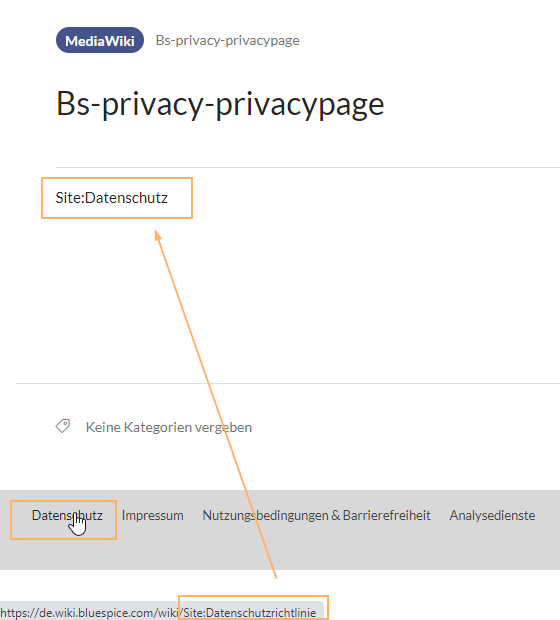Click the divider line above the categories
Image resolution: width=560 pixels, height=620 pixels.
[x=288, y=383]
